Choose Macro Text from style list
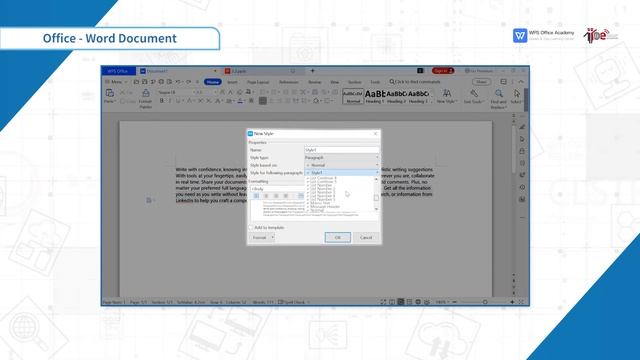The height and width of the screenshot is (360, 640). [320, 203]
